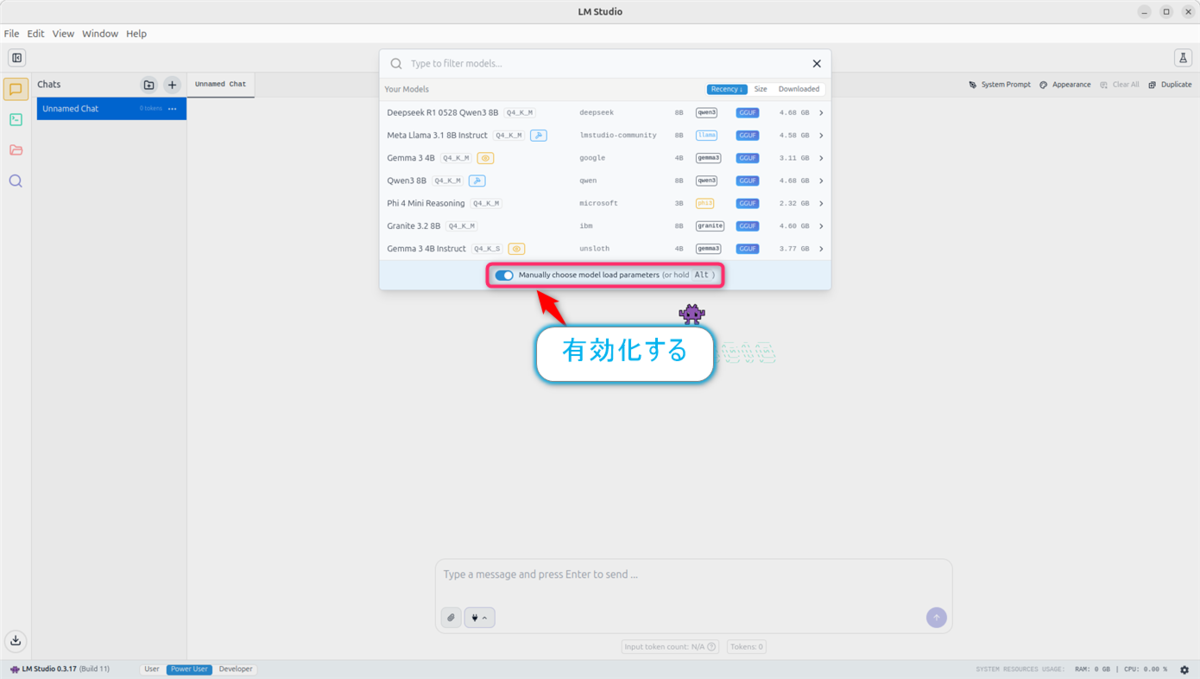This screenshot has height=679, width=1200.
Task: Open the My Models folder icon
Action: click(16, 150)
